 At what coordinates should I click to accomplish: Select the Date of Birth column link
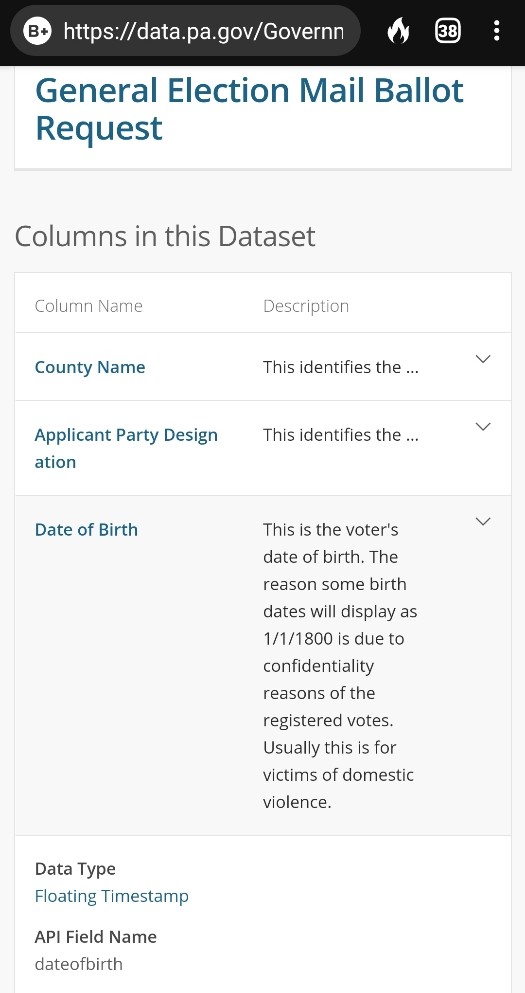pos(86,529)
